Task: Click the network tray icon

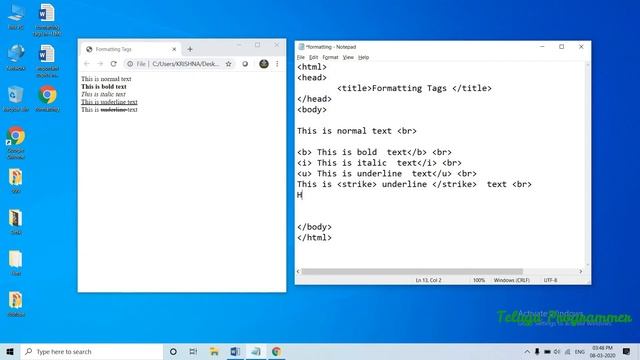Action: pos(567,351)
